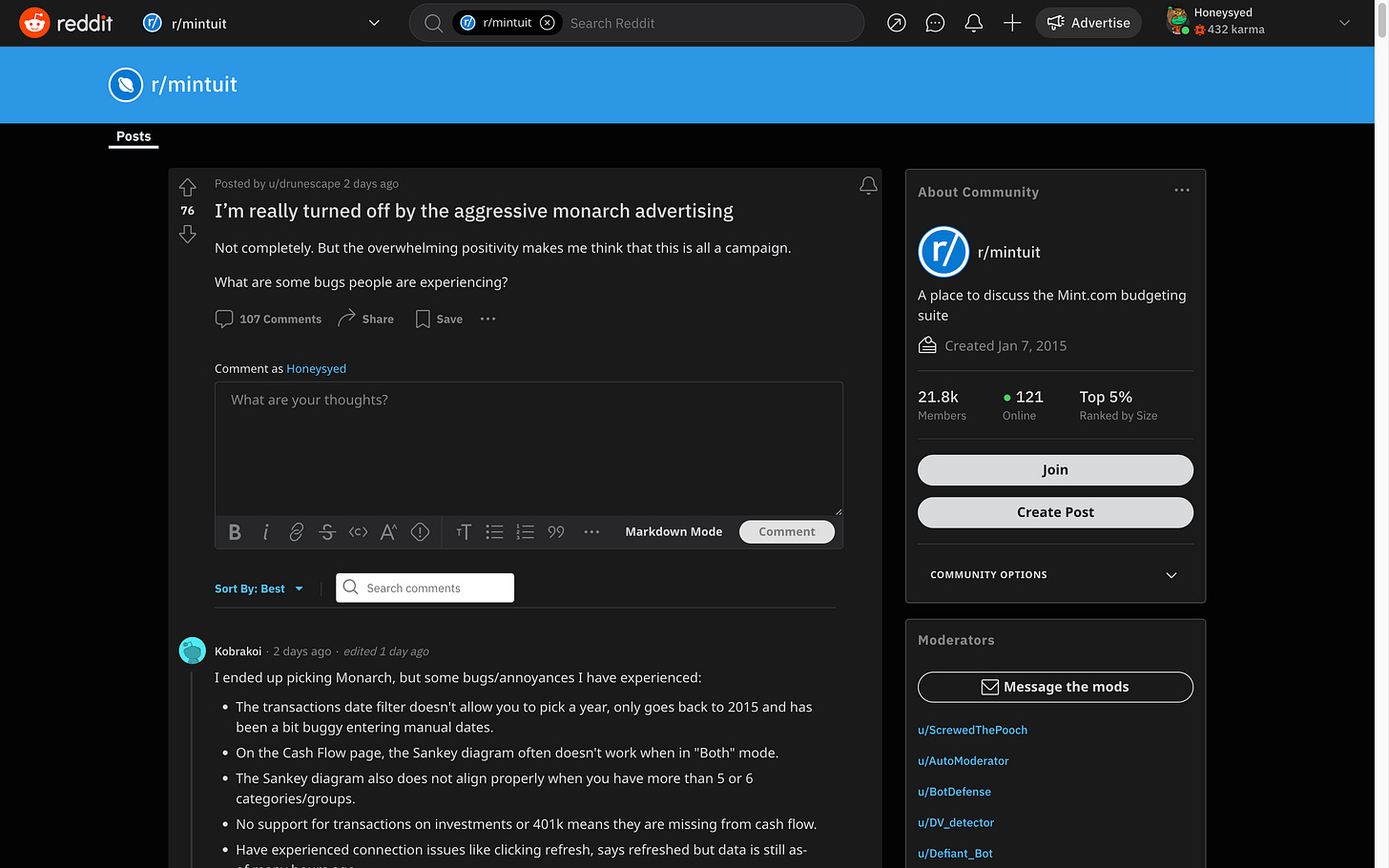The height and width of the screenshot is (868, 1389).
Task: Switch to Markdown Mode
Action: tap(674, 532)
